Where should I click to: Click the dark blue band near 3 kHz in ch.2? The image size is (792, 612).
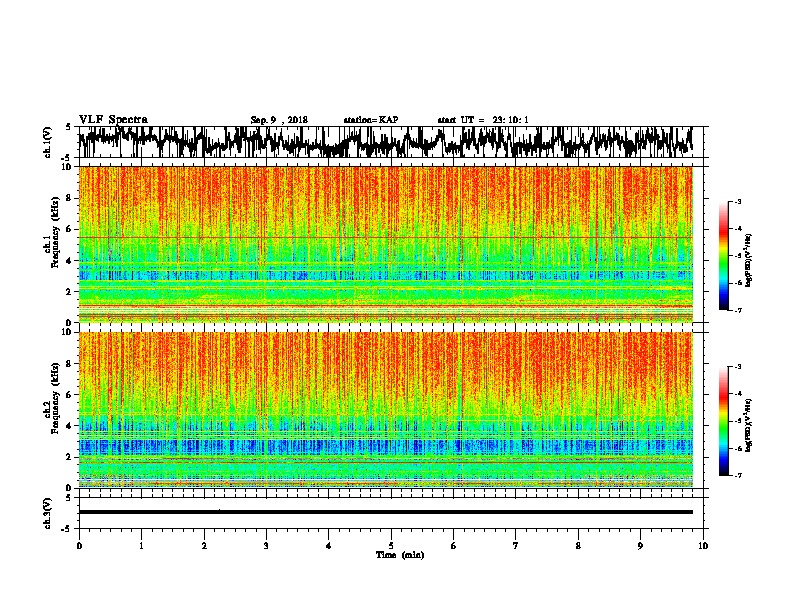point(385,446)
